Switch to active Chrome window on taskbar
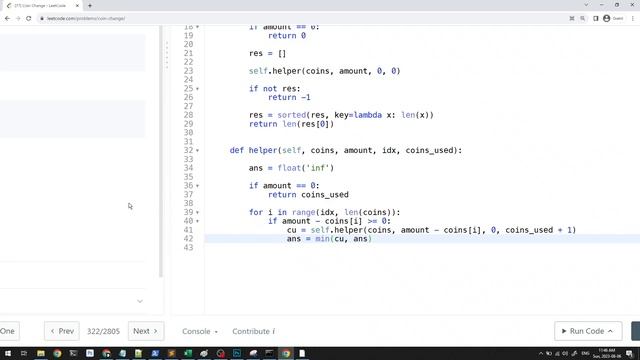This screenshot has width=640, height=360. [286, 353]
